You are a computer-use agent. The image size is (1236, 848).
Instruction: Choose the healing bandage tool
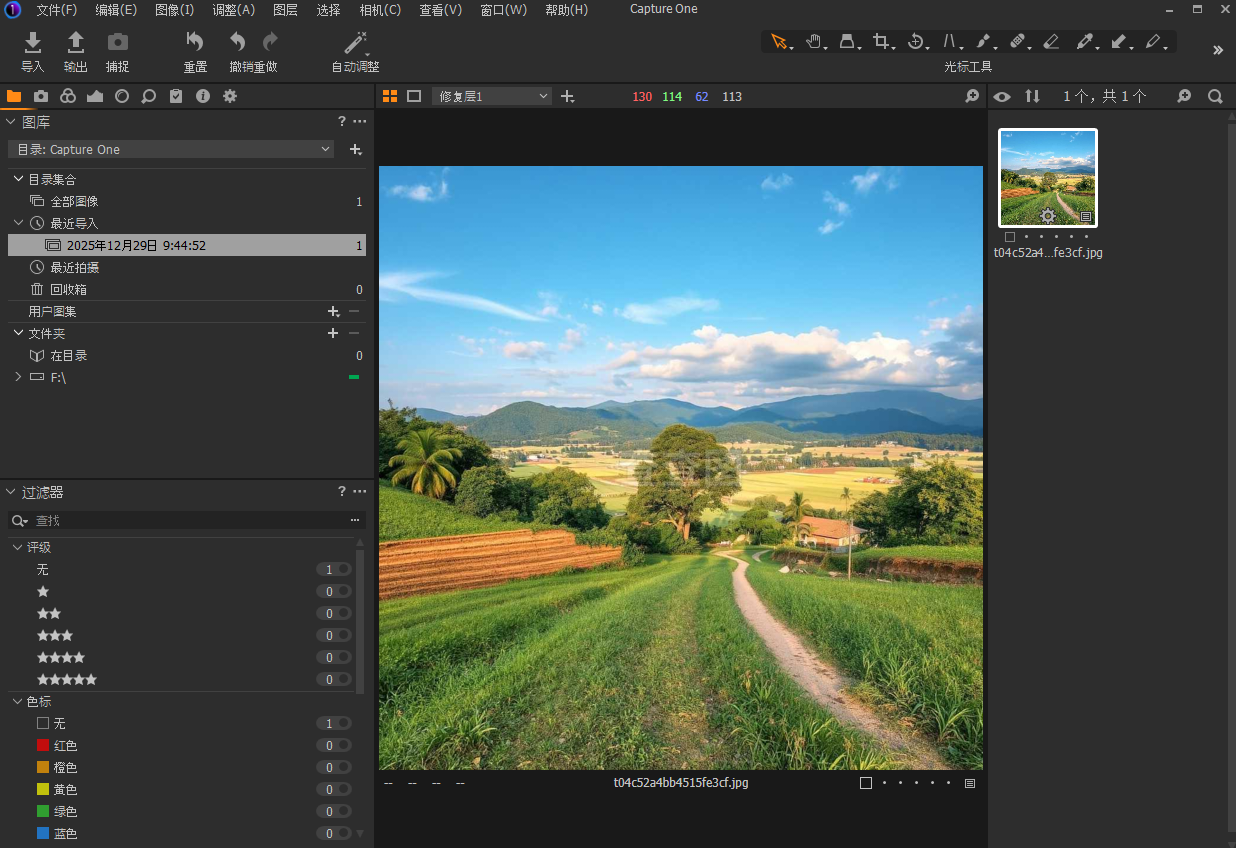(x=1017, y=42)
